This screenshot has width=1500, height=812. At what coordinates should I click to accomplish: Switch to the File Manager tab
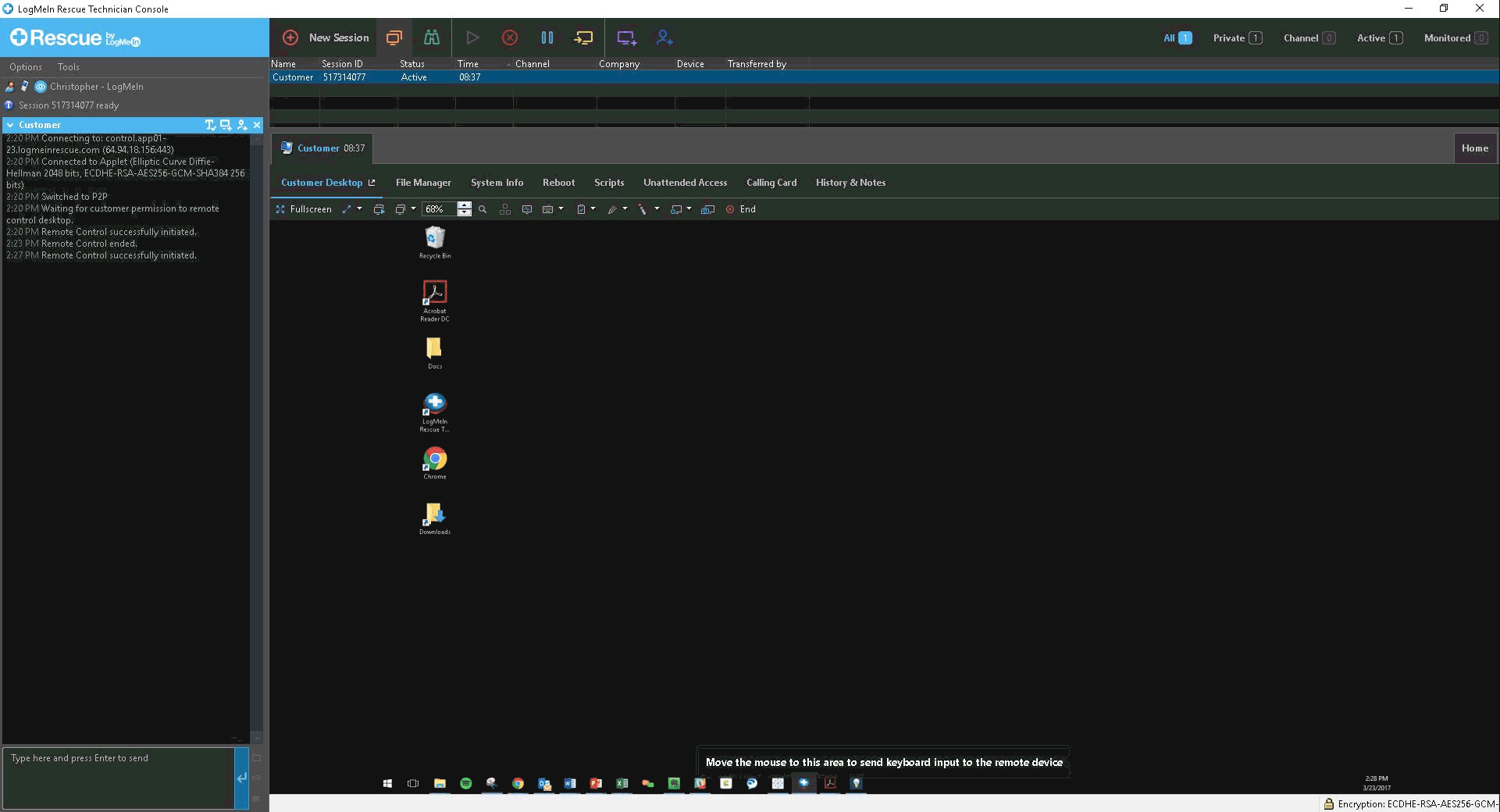pos(422,183)
